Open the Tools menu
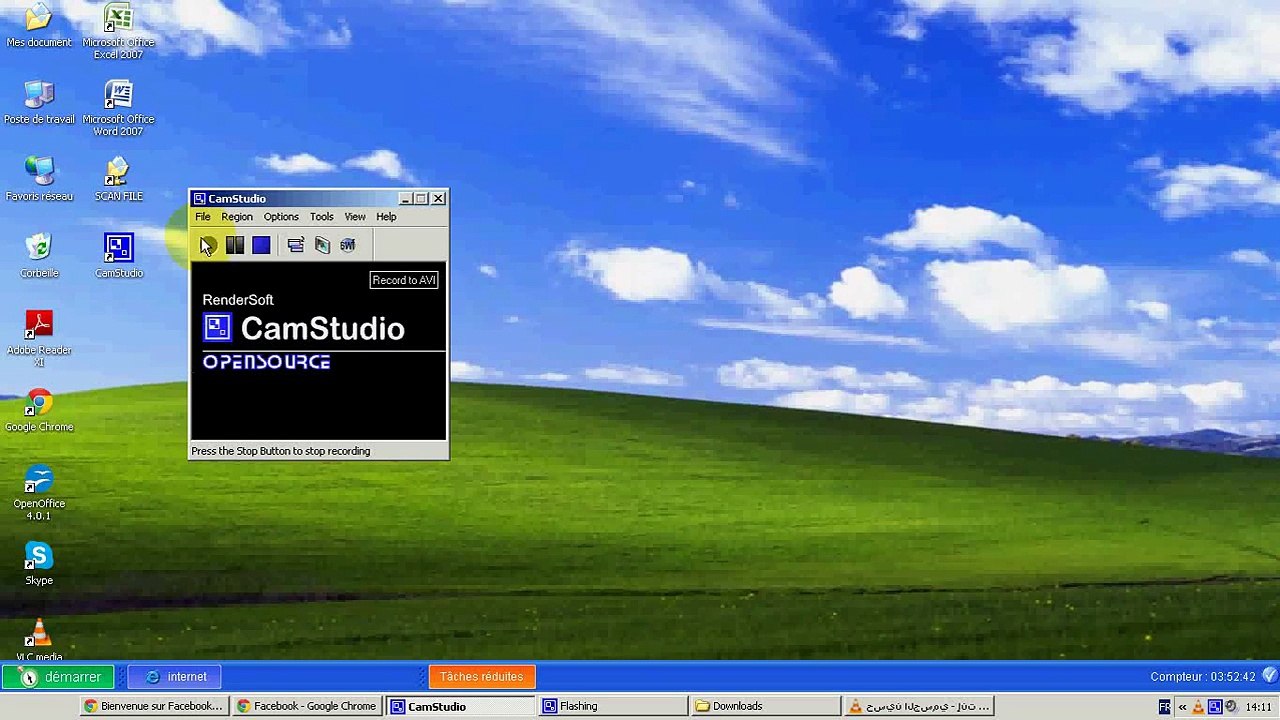 coord(321,216)
